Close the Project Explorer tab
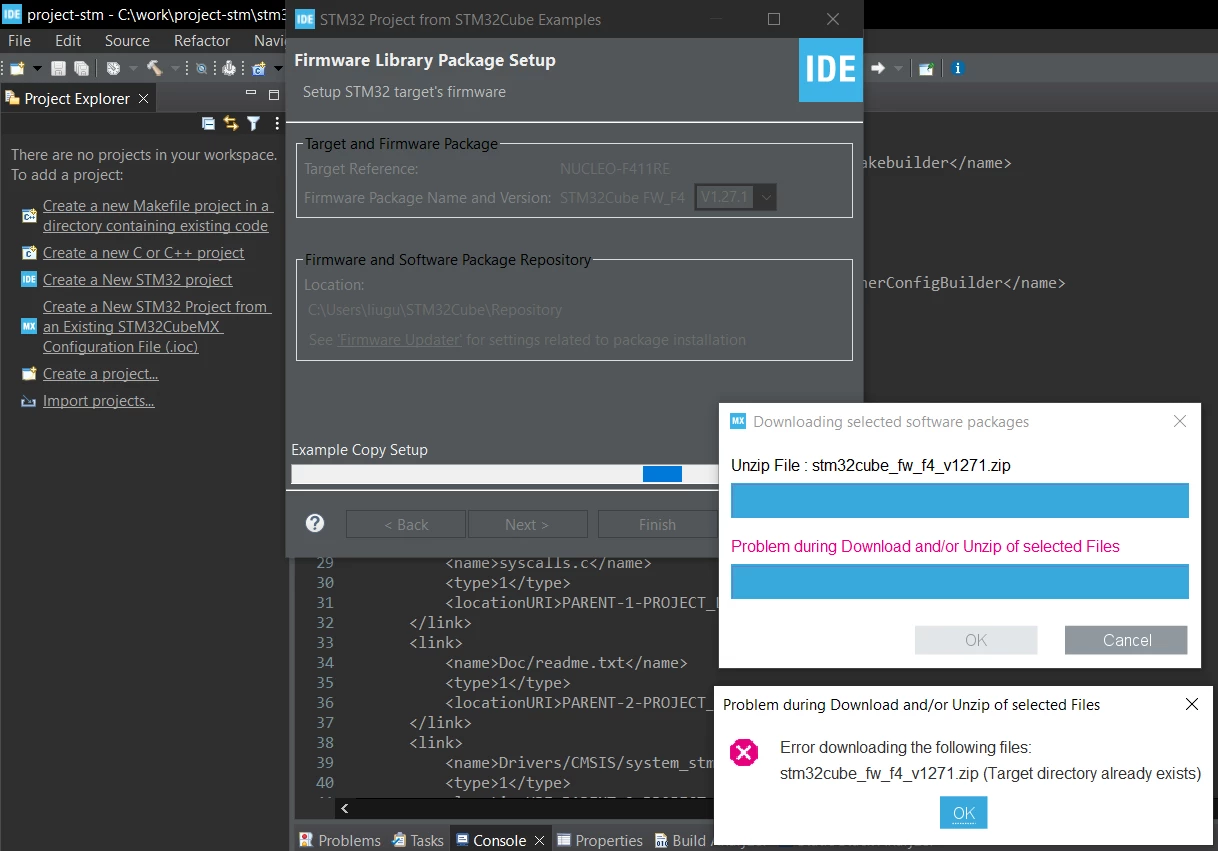This screenshot has width=1218, height=851. tap(143, 98)
